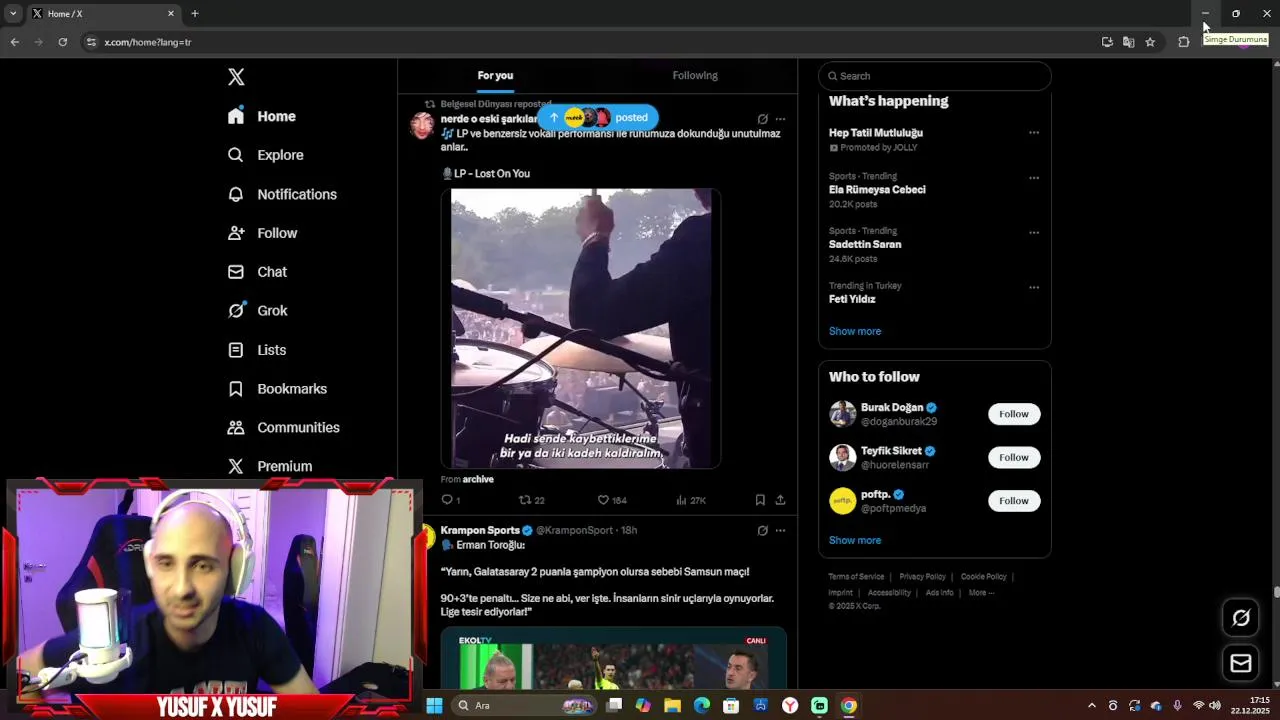Viewport: 1280px width, 720px height.
Task: Open the Chrome translate icon
Action: 1128,42
